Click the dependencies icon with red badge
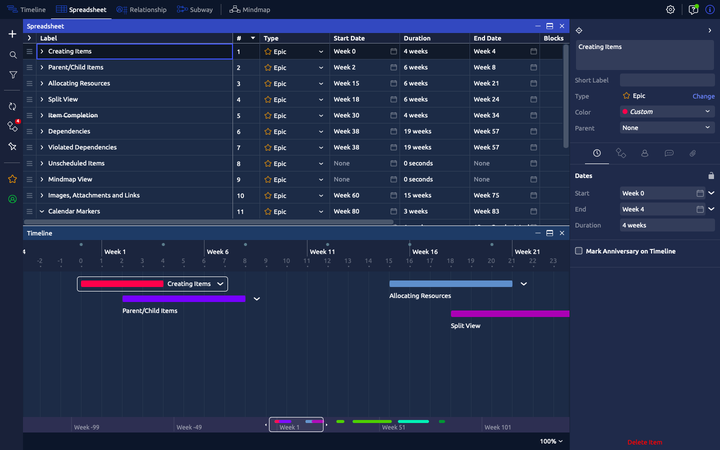This screenshot has width=720, height=450. tap(13, 126)
